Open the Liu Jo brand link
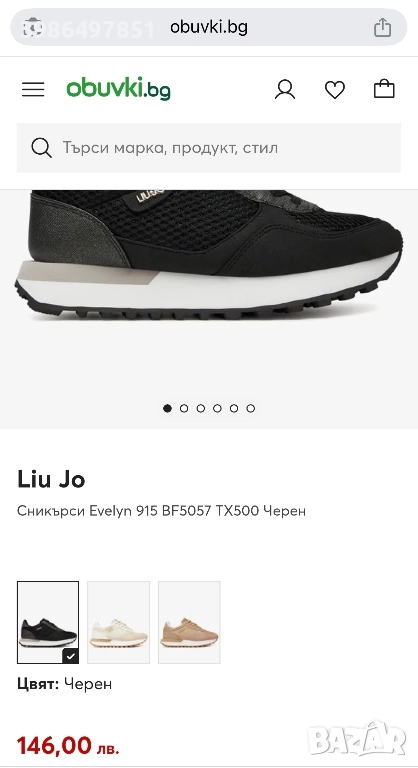This screenshot has height=768, width=418. (51, 480)
